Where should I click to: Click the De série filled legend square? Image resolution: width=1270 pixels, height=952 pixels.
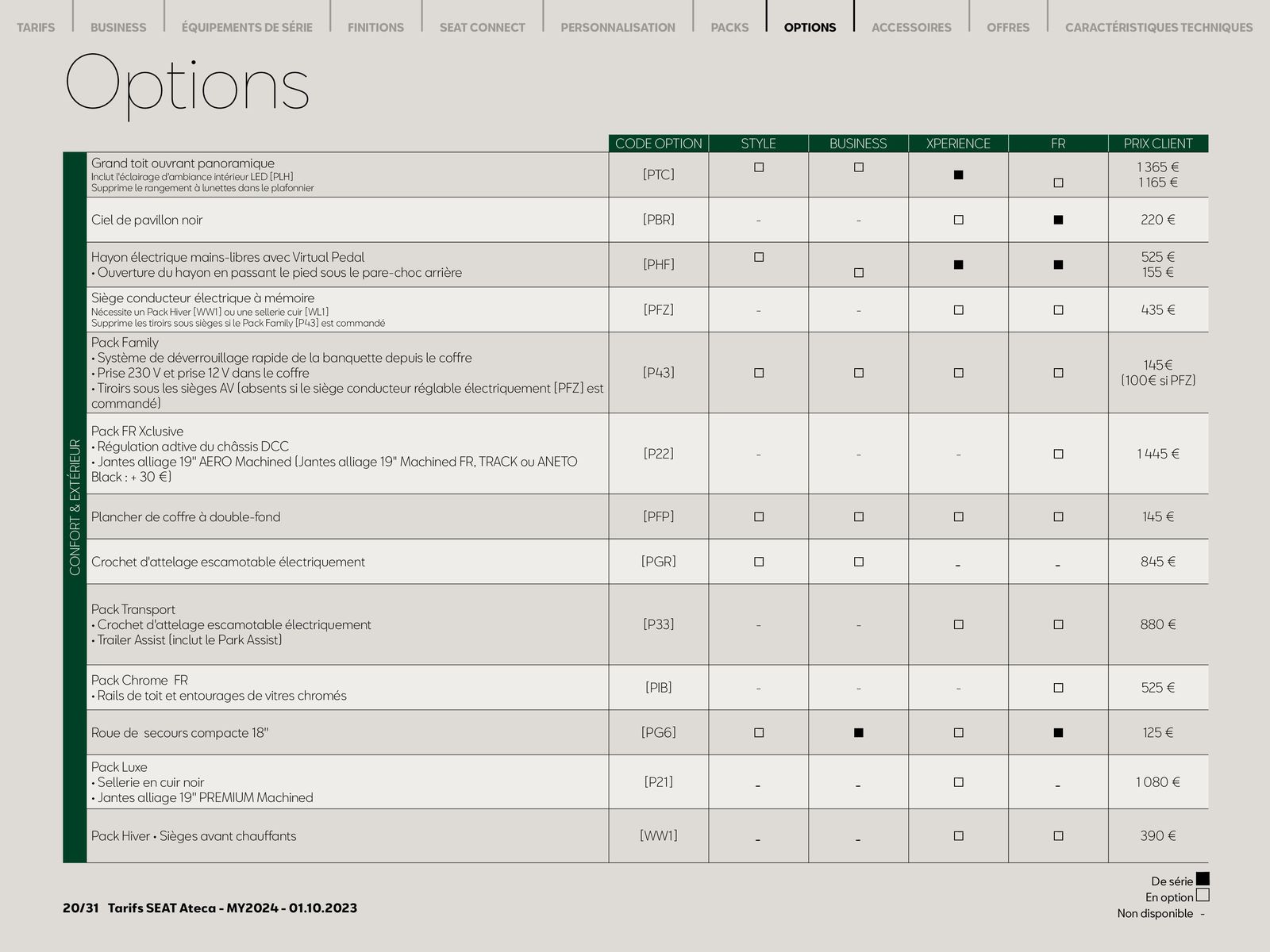click(1203, 879)
